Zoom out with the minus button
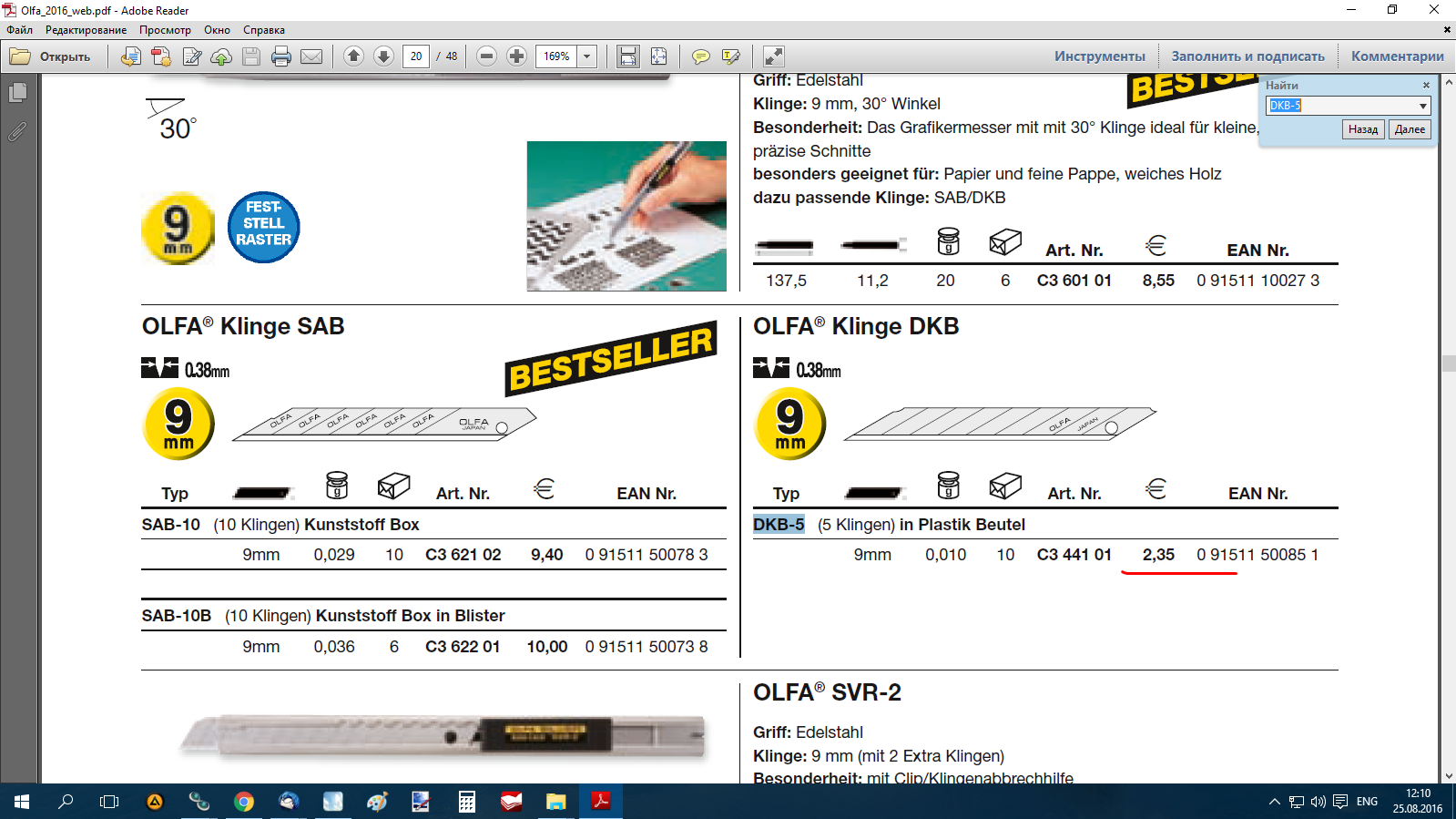 coord(487,56)
